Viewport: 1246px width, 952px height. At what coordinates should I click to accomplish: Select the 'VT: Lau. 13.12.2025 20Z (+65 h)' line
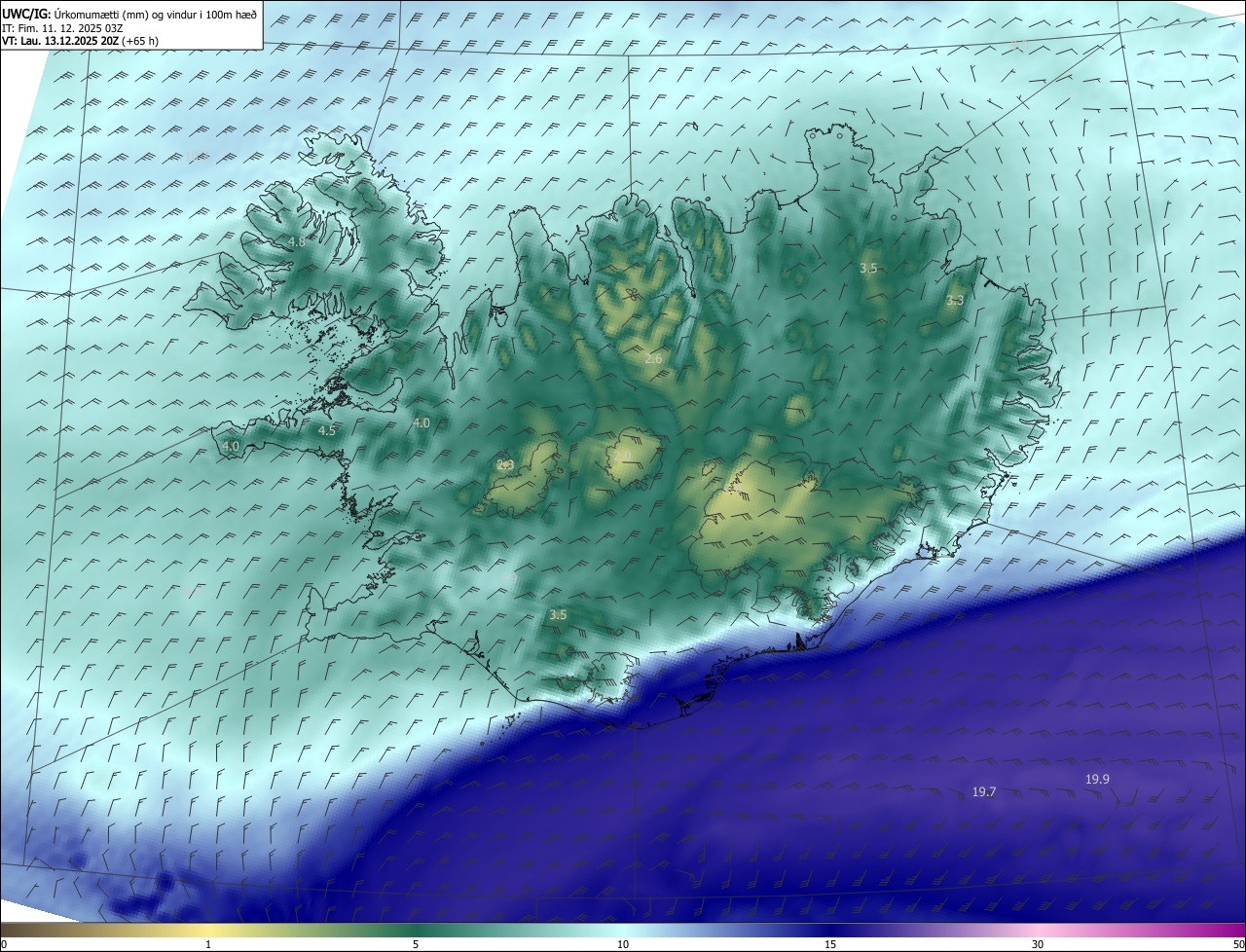tap(81, 41)
